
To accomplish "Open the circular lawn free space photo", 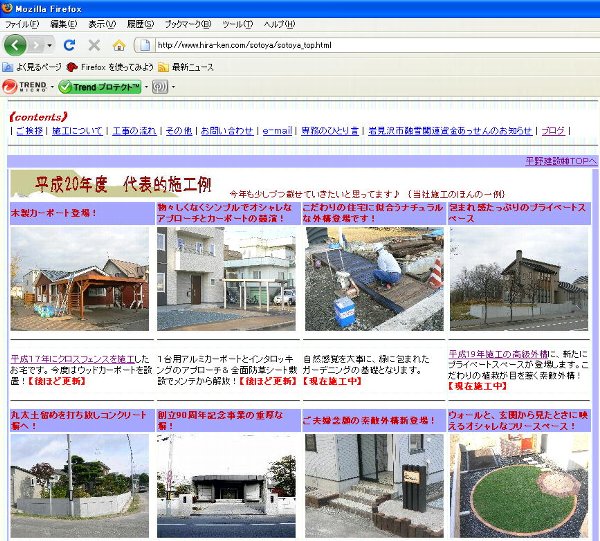I will pyautogui.click(x=519, y=486).
